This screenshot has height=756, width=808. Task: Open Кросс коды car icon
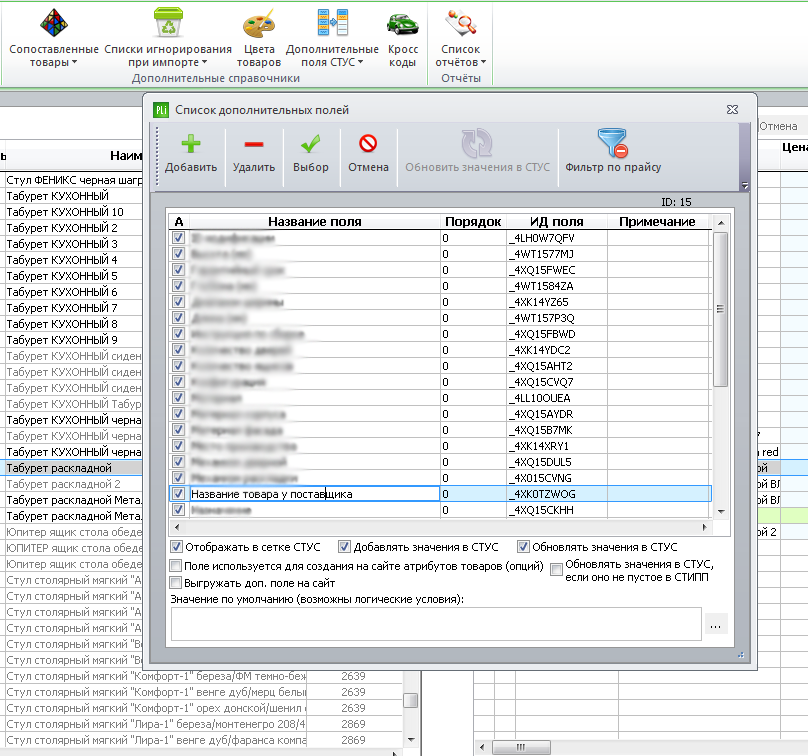(x=402, y=24)
